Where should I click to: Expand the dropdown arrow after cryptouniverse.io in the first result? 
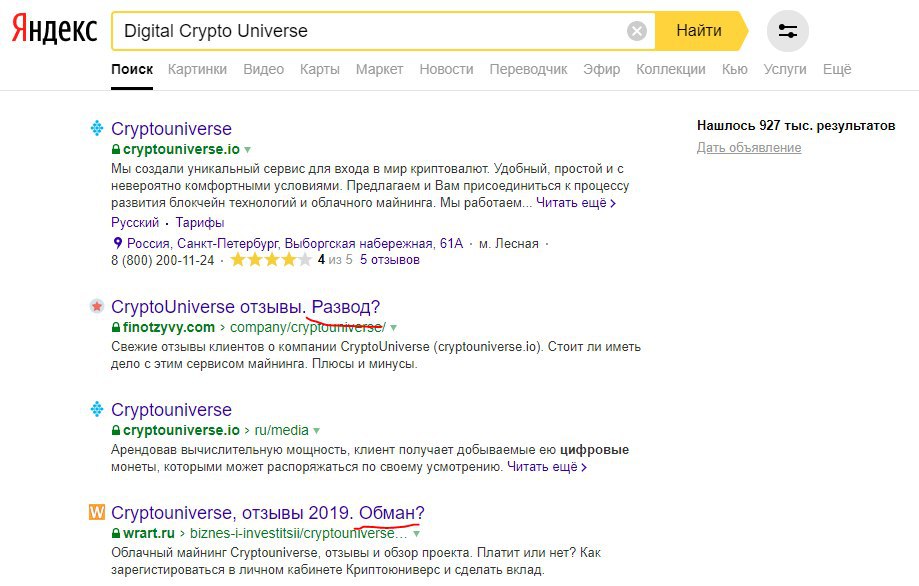pos(247,150)
